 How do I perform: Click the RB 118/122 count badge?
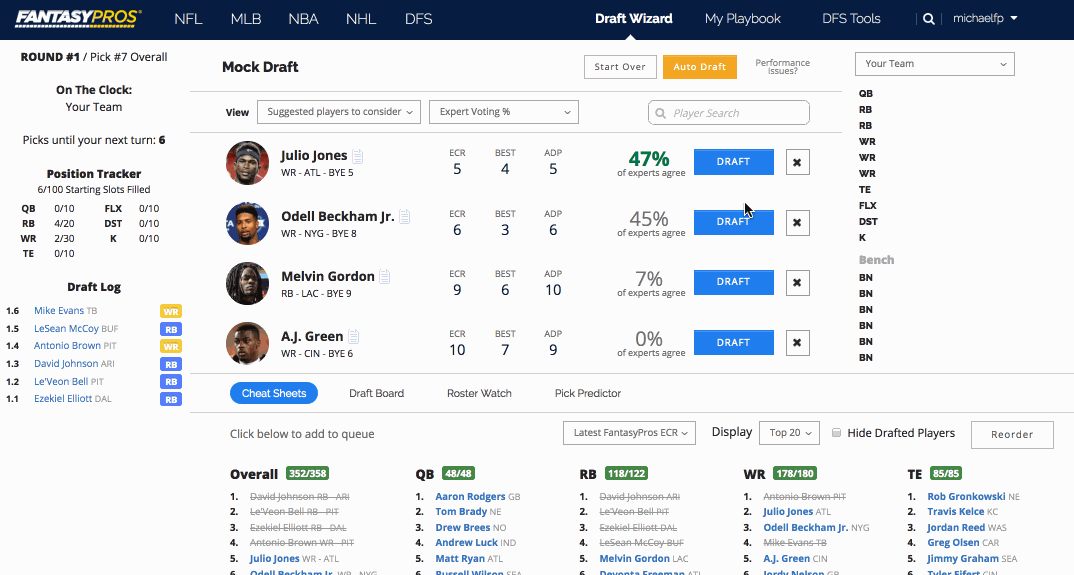tap(626, 474)
